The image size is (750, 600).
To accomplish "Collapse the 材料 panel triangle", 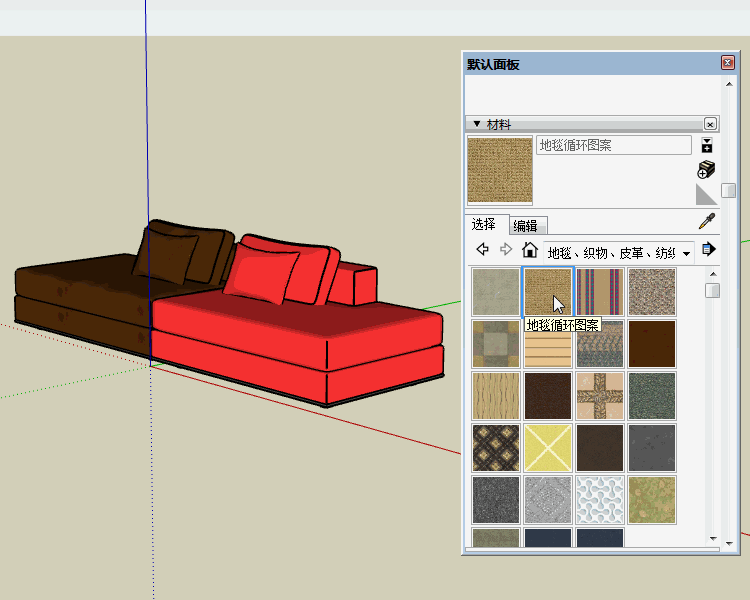I will tap(477, 124).
